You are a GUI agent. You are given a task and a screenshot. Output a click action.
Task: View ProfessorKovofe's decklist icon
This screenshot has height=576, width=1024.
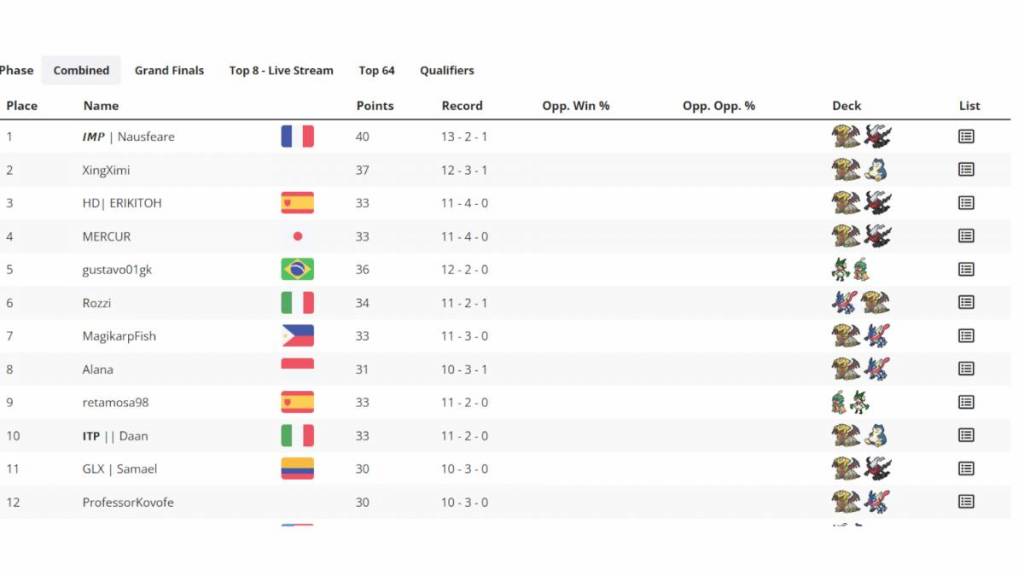(966, 501)
